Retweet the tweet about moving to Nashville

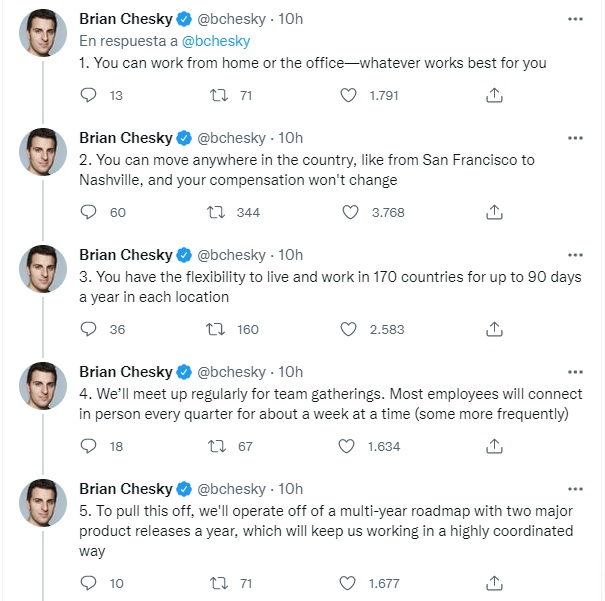[214, 212]
